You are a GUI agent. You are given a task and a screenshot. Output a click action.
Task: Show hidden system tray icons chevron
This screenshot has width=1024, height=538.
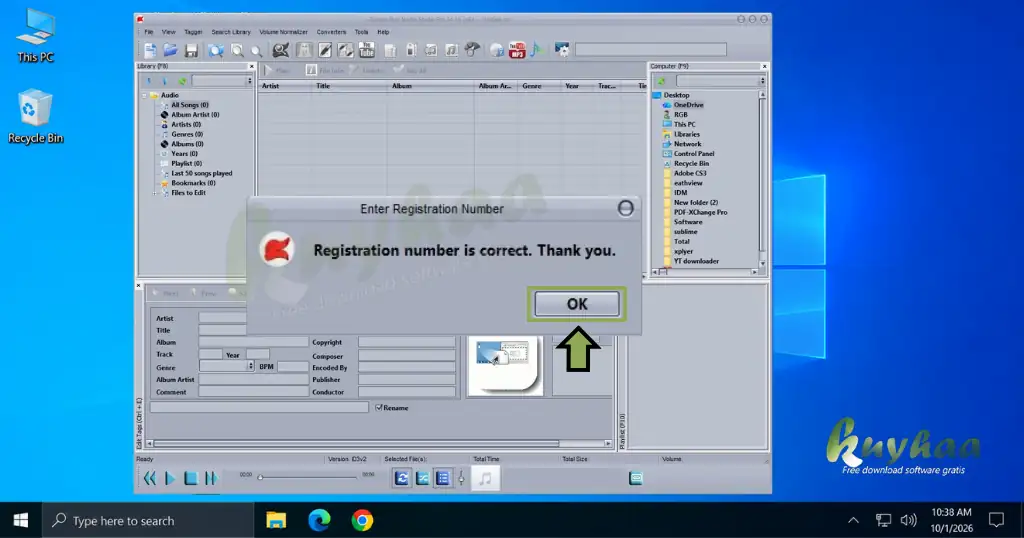(853, 520)
